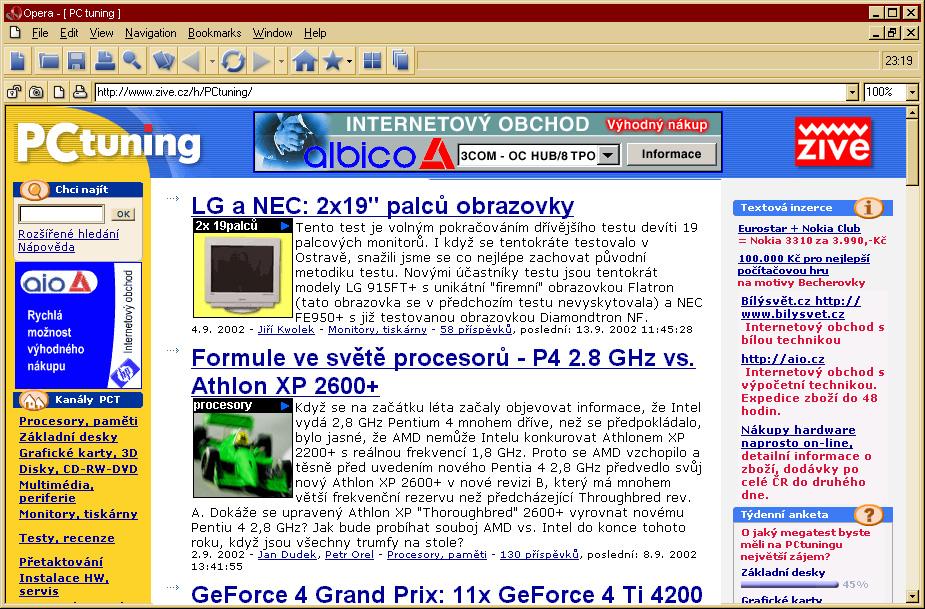Click the document icon left of File menu
The width and height of the screenshot is (925, 609).
pyautogui.click(x=15, y=32)
